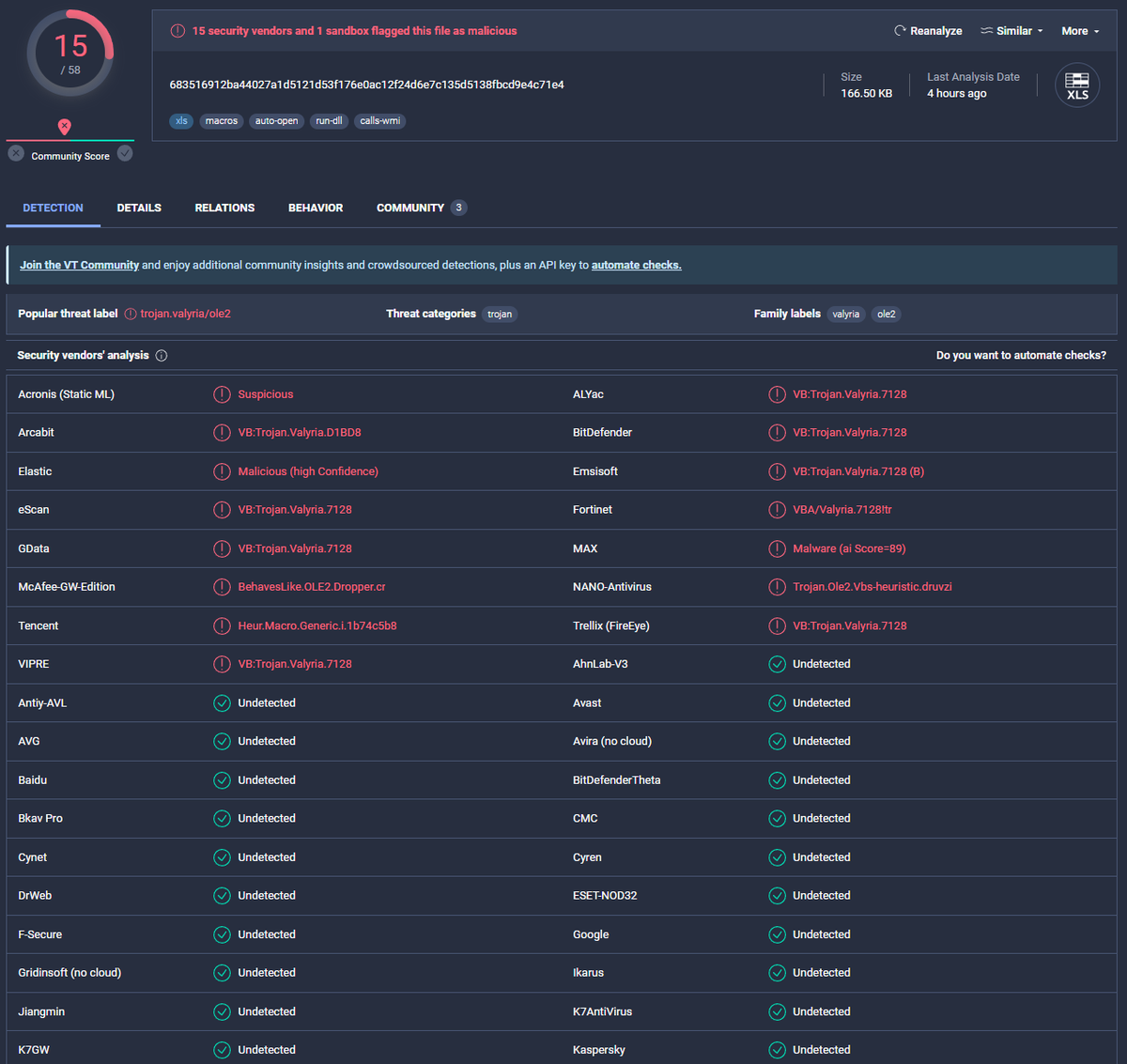
Task: Click the Trojan.Ole2.Vbs-heuristic.druvzi result
Action: 872,587
